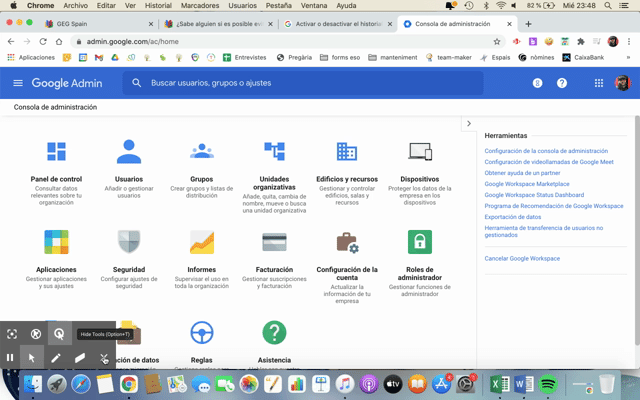The image size is (640, 400).
Task: Open Google Workspace Marketplace link
Action: (x=527, y=184)
